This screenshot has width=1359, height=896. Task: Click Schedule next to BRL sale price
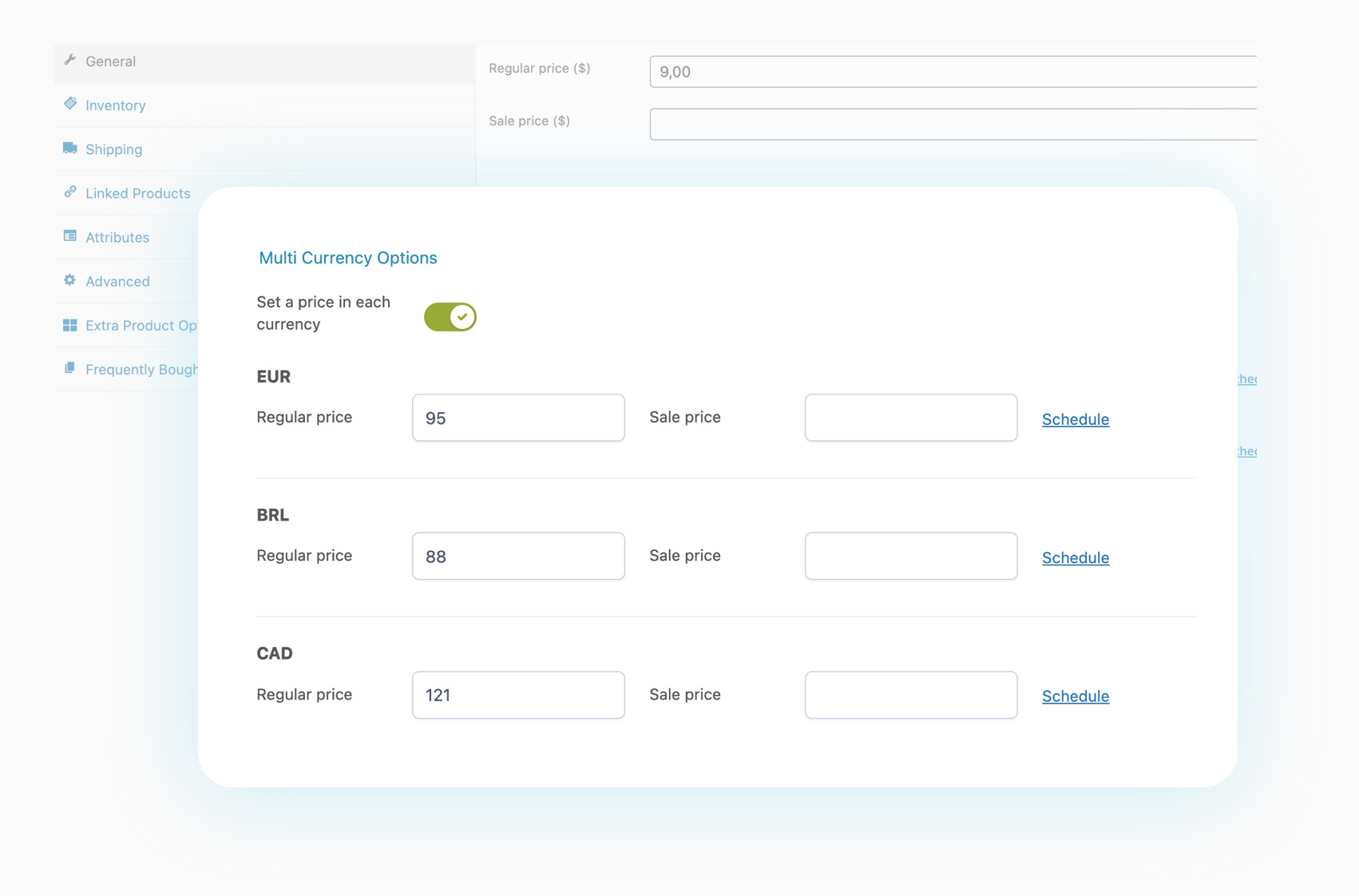tap(1075, 557)
